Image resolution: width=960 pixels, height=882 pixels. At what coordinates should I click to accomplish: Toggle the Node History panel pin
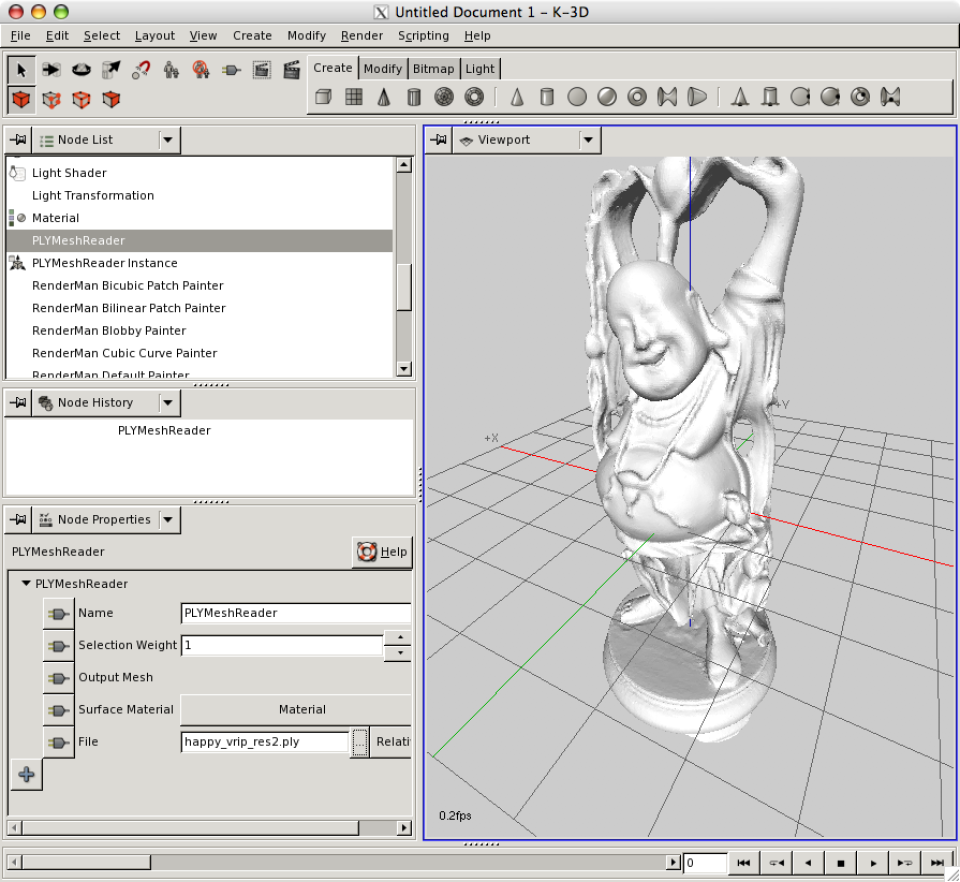pos(17,403)
